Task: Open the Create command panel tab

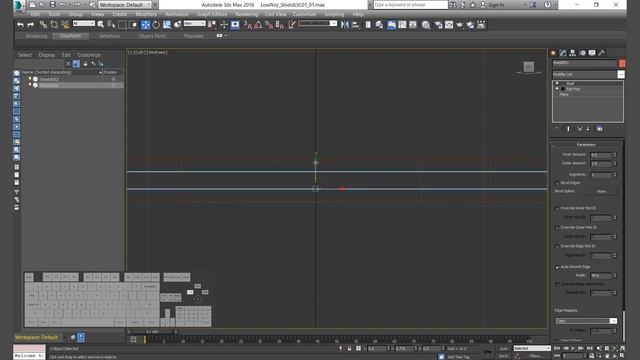Action: (553, 53)
